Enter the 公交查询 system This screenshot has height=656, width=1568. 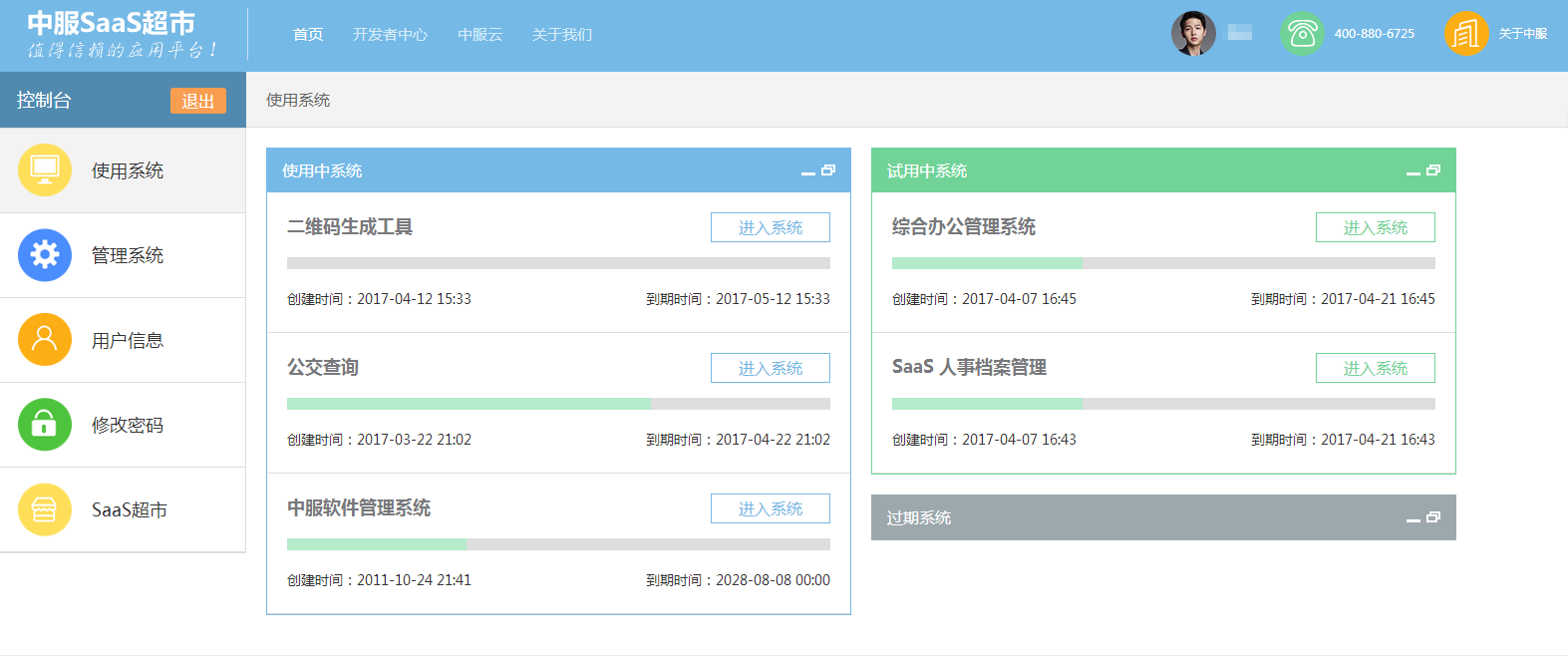pyautogui.click(x=771, y=368)
